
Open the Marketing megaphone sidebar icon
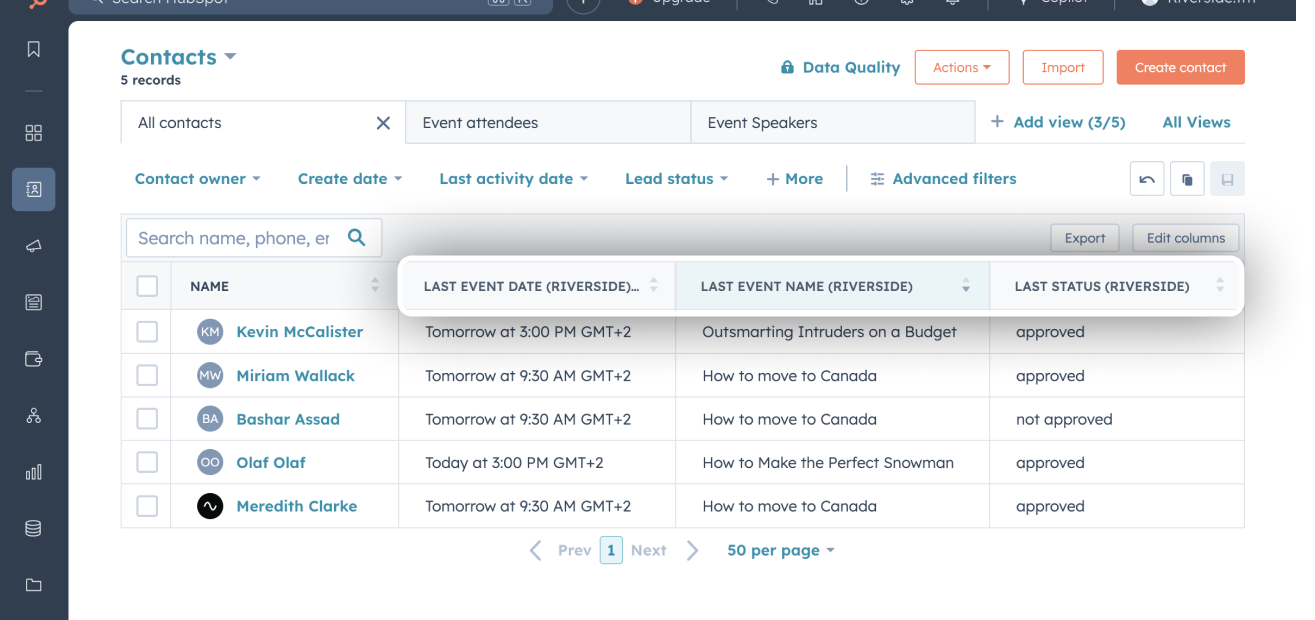click(x=34, y=246)
